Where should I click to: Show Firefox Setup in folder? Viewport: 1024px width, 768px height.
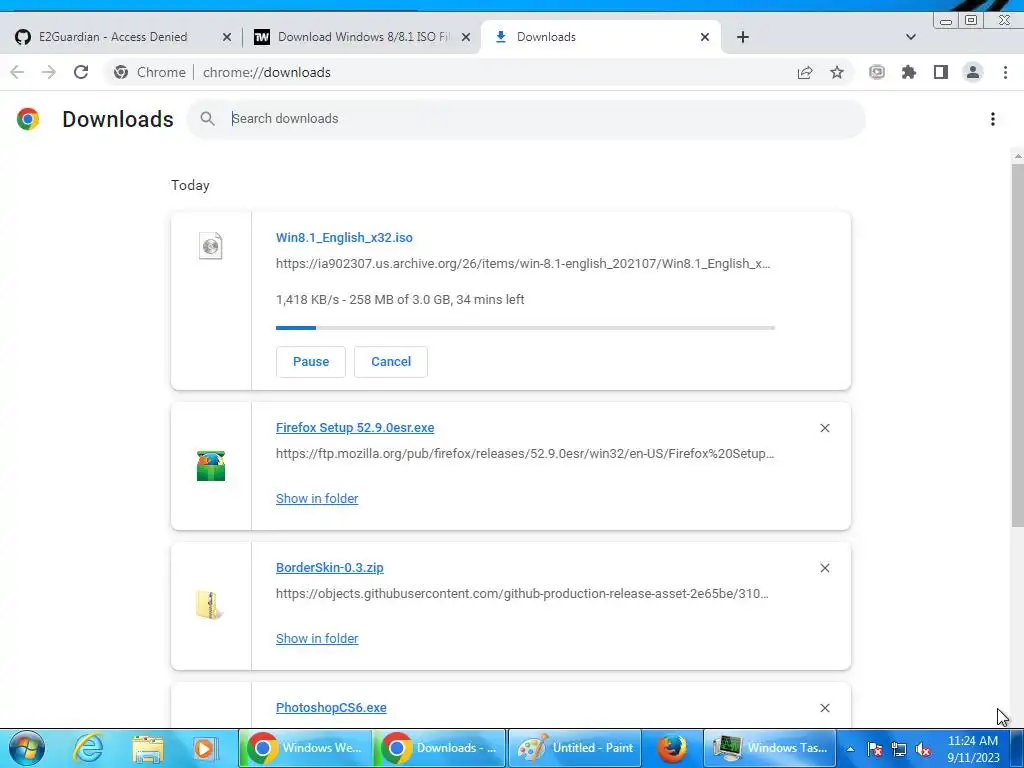pos(317,499)
